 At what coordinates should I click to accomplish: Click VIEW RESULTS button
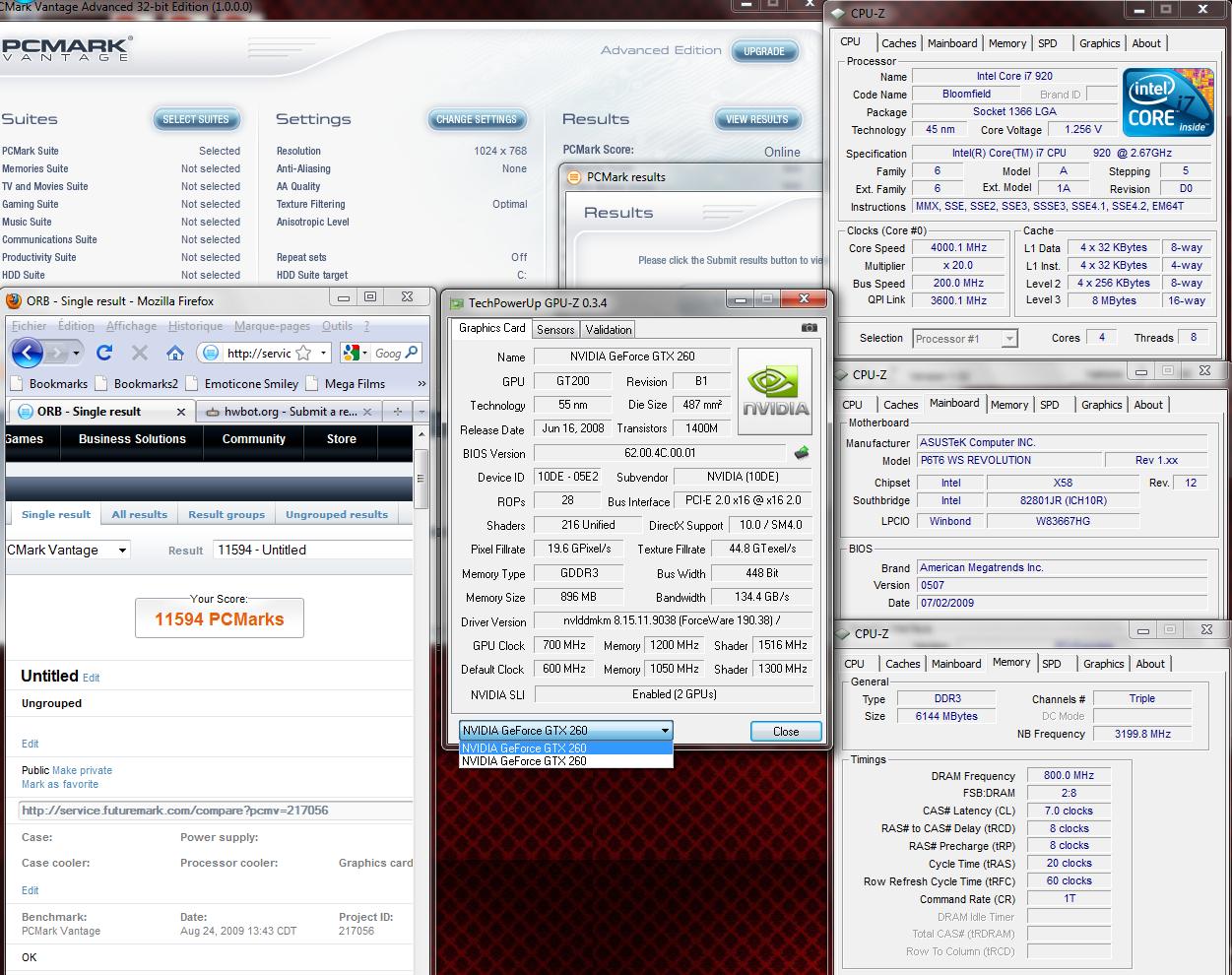pyautogui.click(x=756, y=119)
